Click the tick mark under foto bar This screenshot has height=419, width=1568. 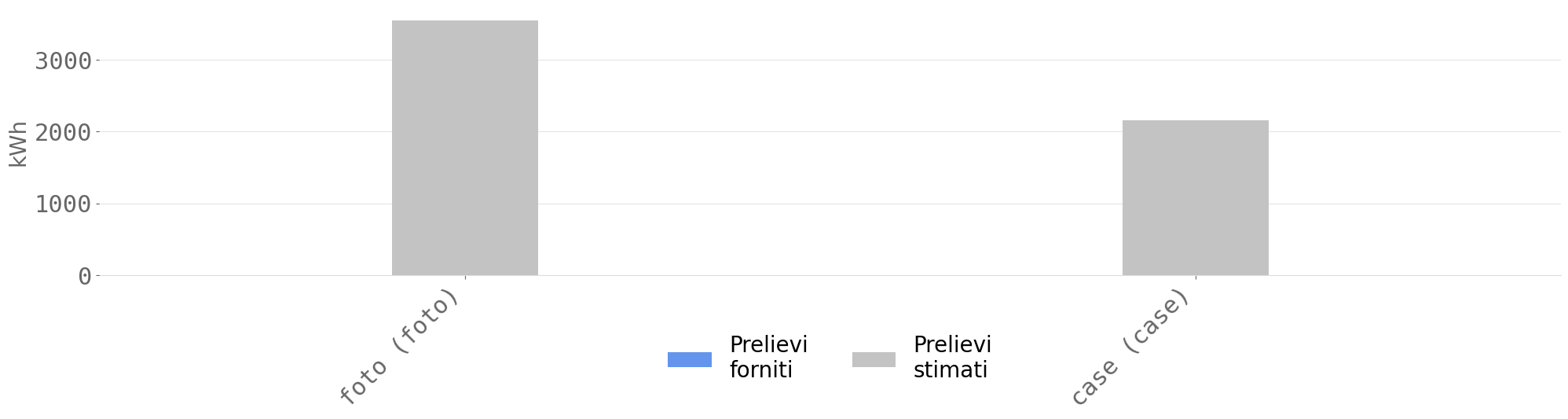coord(465,277)
